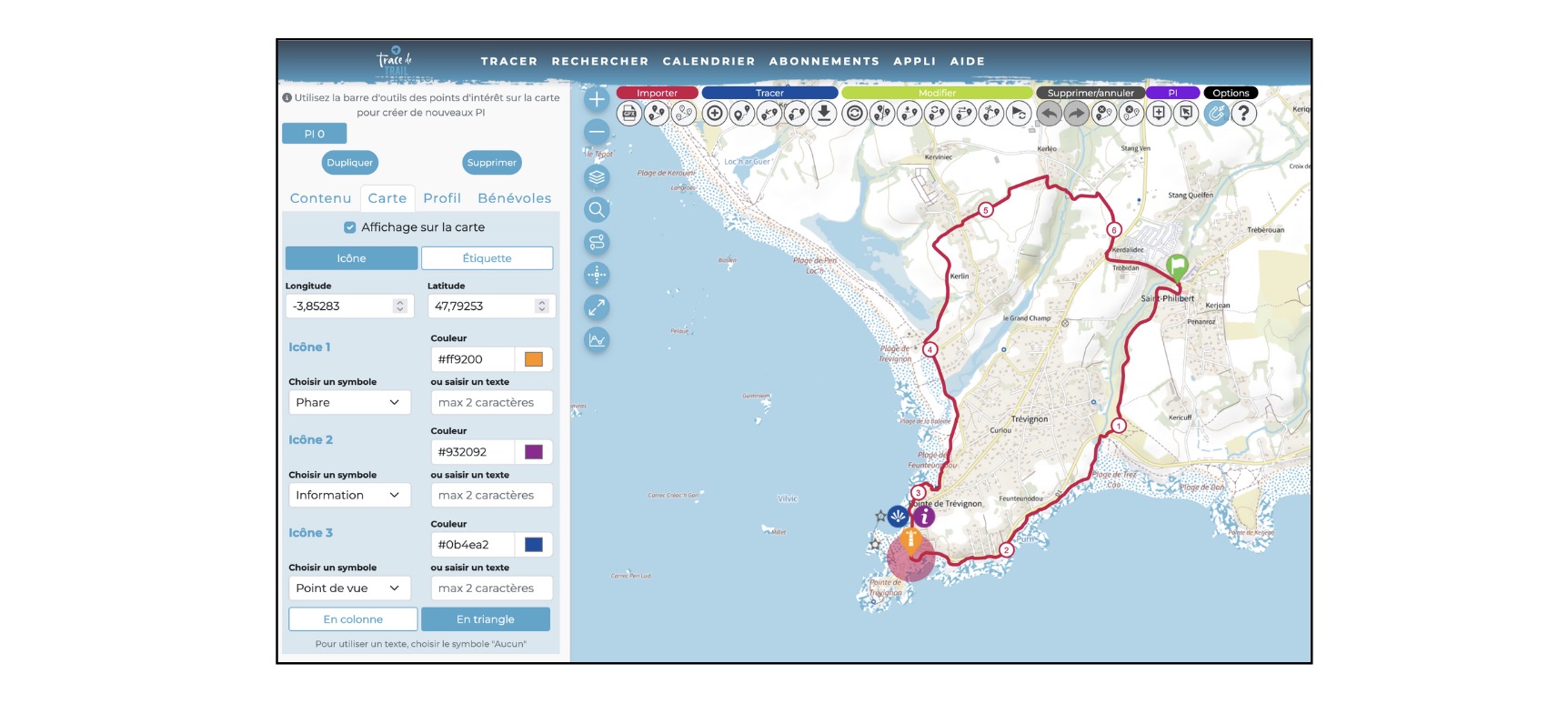
Task: Switch to Étiquette display mode
Action: (487, 258)
